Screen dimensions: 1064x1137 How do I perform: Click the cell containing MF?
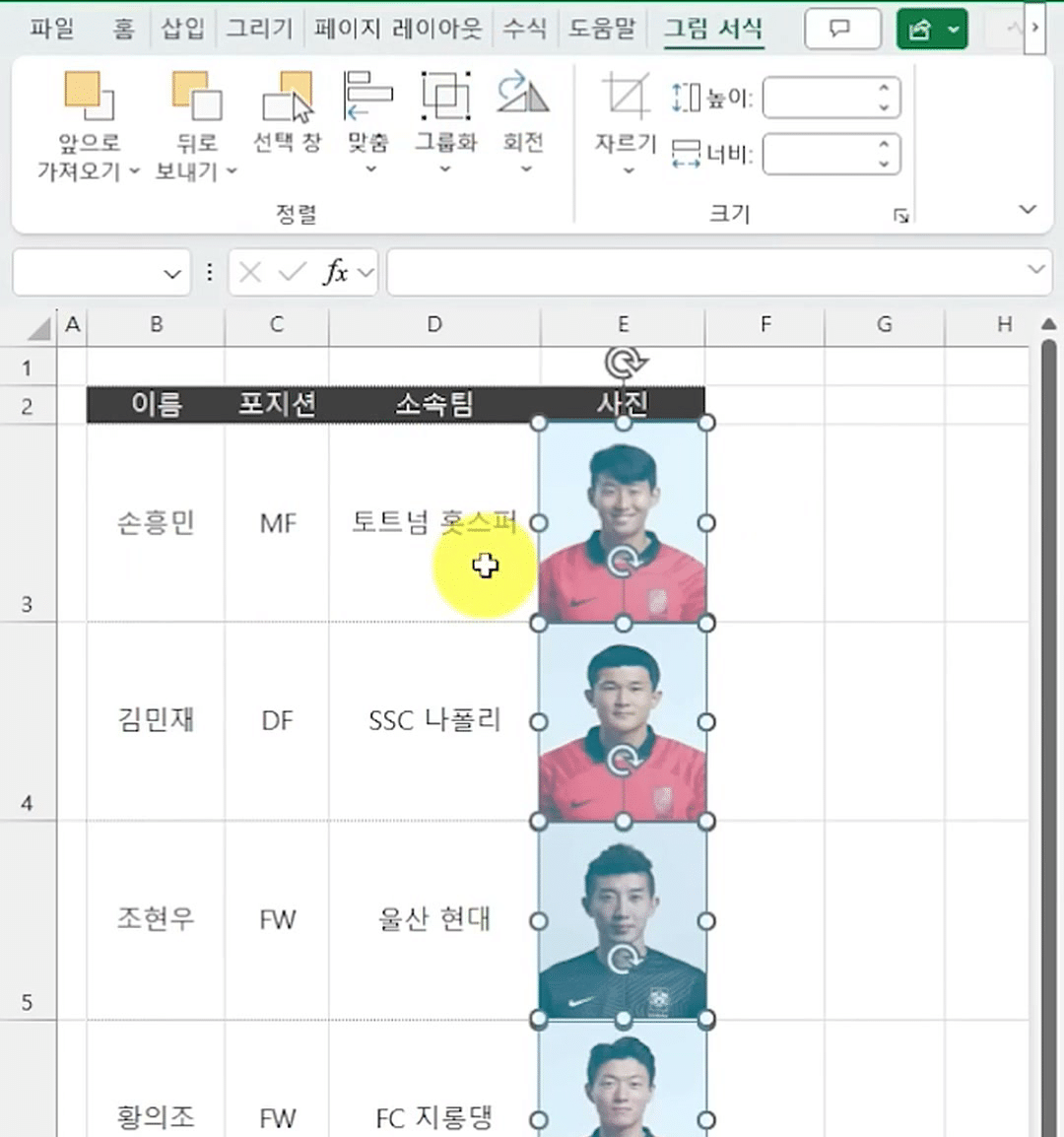pyautogui.click(x=277, y=523)
